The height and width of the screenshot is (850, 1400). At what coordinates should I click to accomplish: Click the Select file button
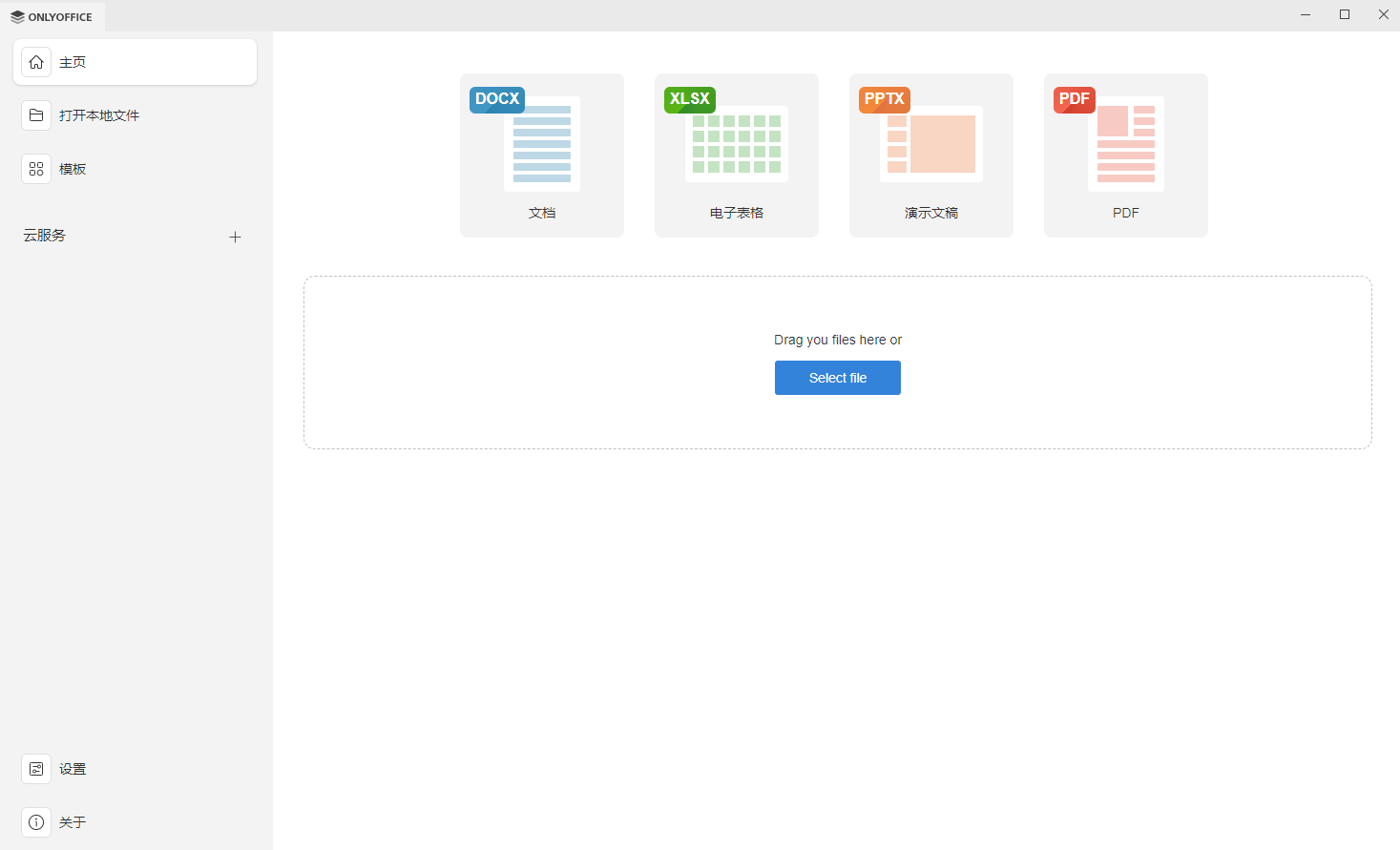[838, 378]
